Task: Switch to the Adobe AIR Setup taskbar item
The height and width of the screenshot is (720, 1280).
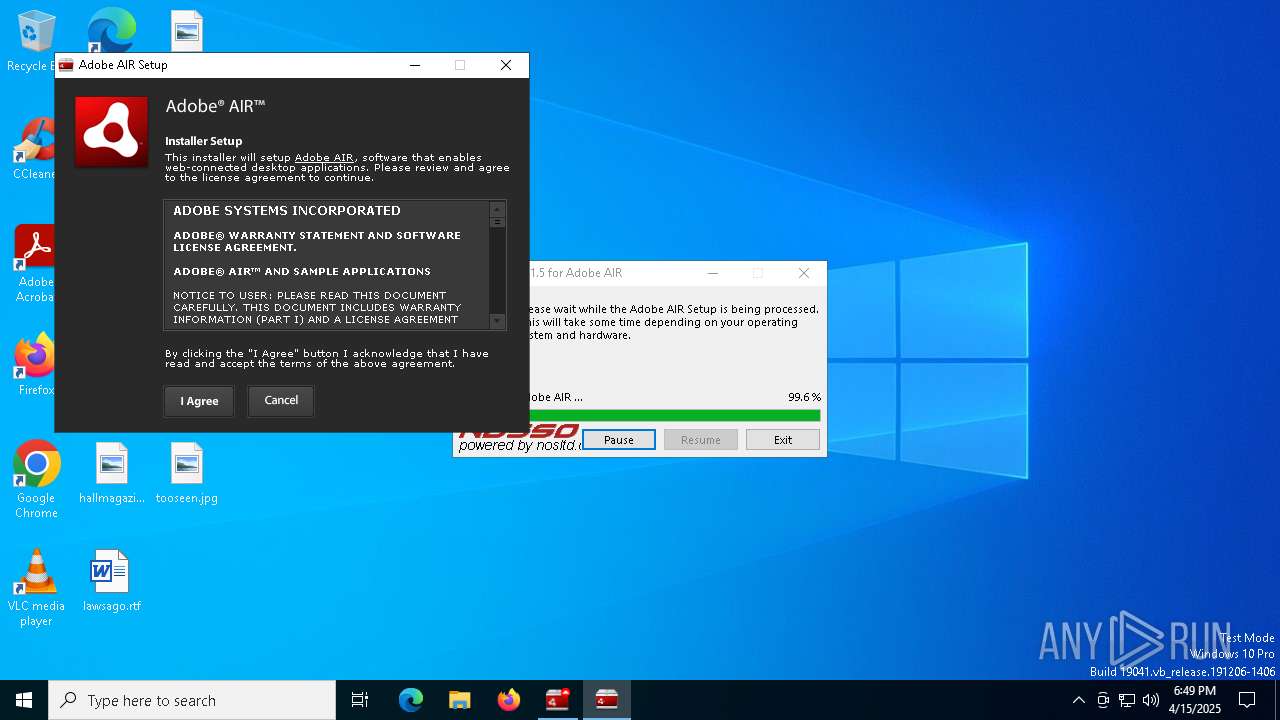Action: [606, 700]
